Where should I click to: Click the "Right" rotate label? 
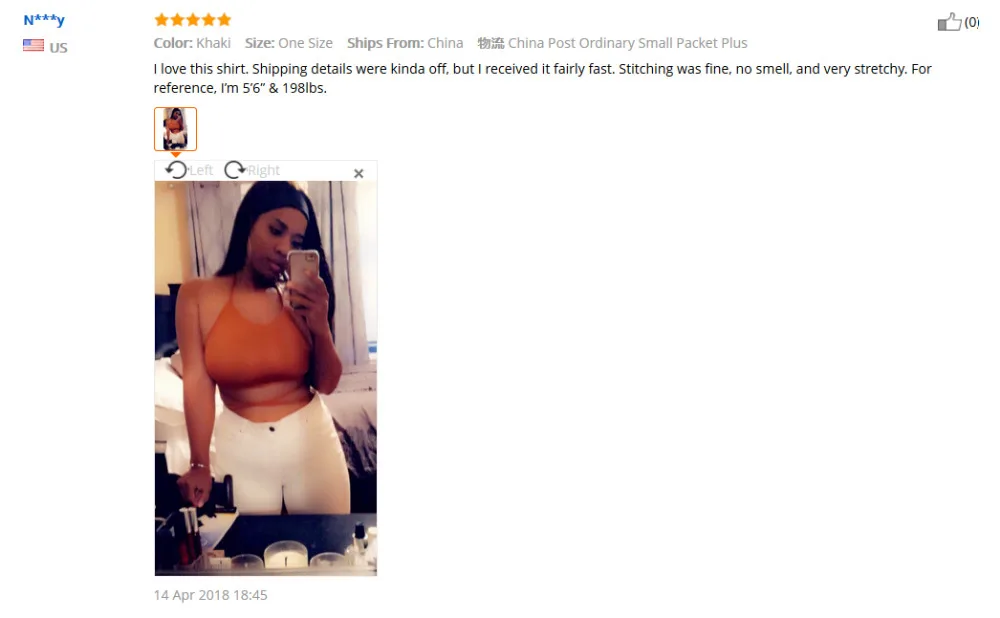tap(263, 170)
